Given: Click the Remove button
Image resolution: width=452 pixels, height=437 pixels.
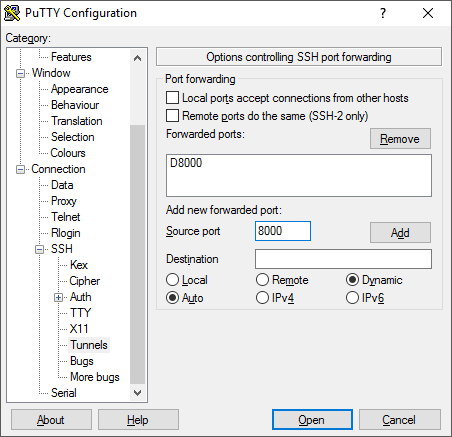Looking at the screenshot, I should click(x=400, y=139).
